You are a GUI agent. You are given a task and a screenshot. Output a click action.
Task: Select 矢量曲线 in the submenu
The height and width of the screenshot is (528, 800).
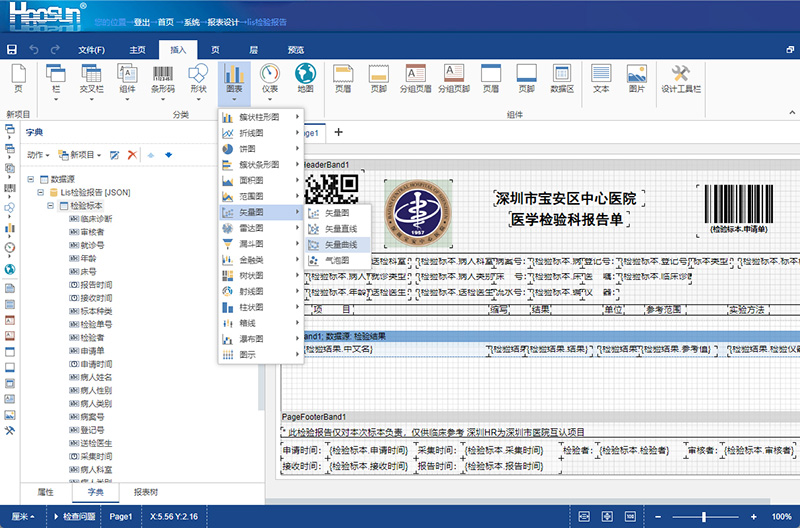[337, 245]
